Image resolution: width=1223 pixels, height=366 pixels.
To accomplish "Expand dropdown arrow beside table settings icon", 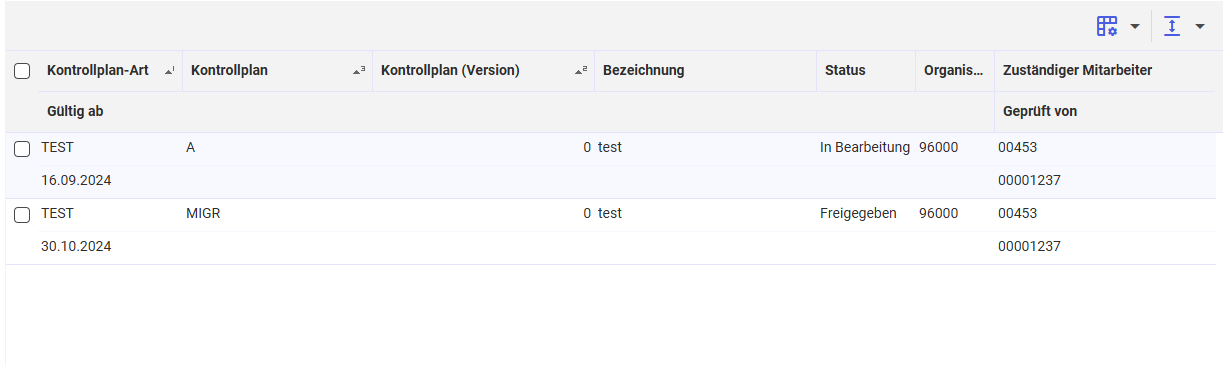I will click(x=1135, y=26).
